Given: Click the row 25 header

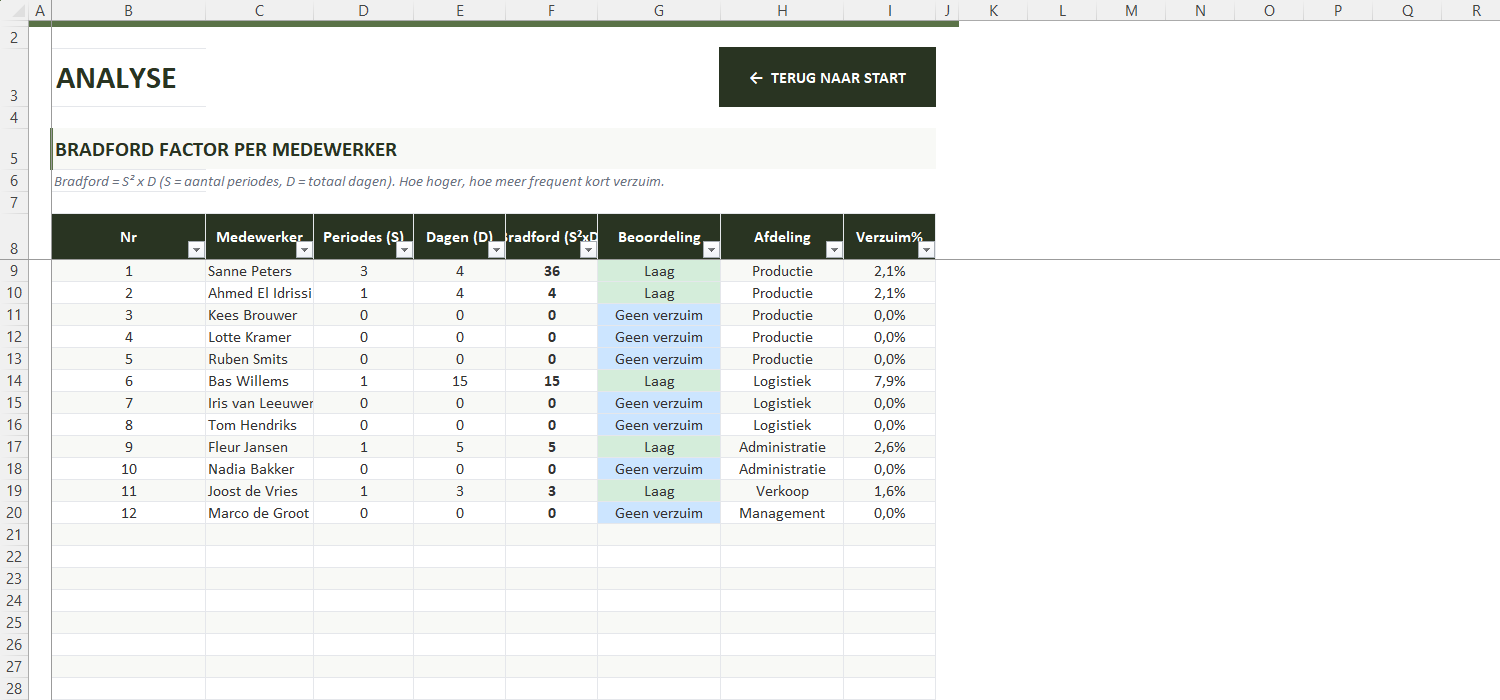Looking at the screenshot, I should (x=14, y=623).
